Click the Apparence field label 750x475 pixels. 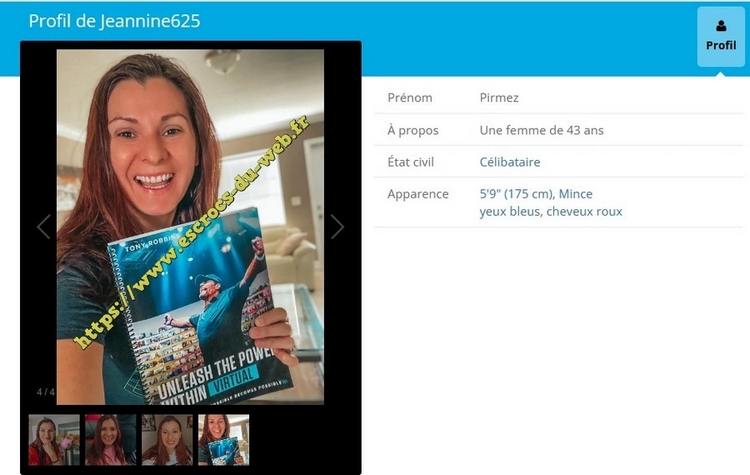click(418, 194)
